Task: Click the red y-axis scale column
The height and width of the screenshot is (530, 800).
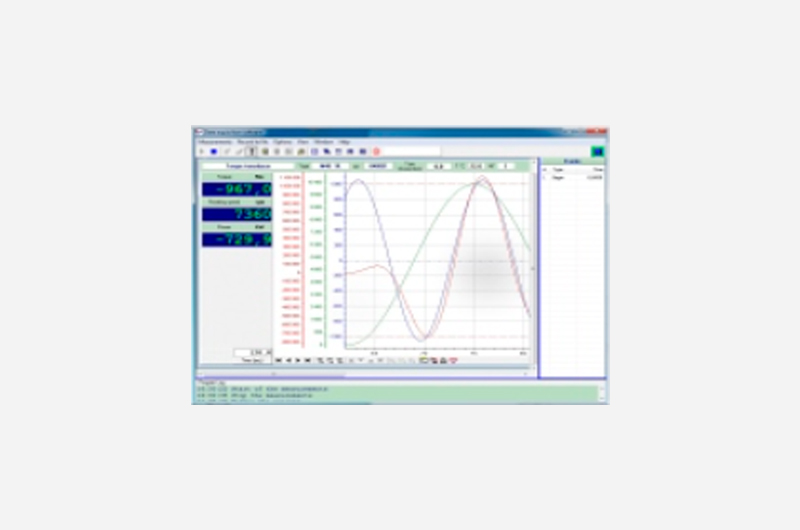Action: click(x=291, y=262)
